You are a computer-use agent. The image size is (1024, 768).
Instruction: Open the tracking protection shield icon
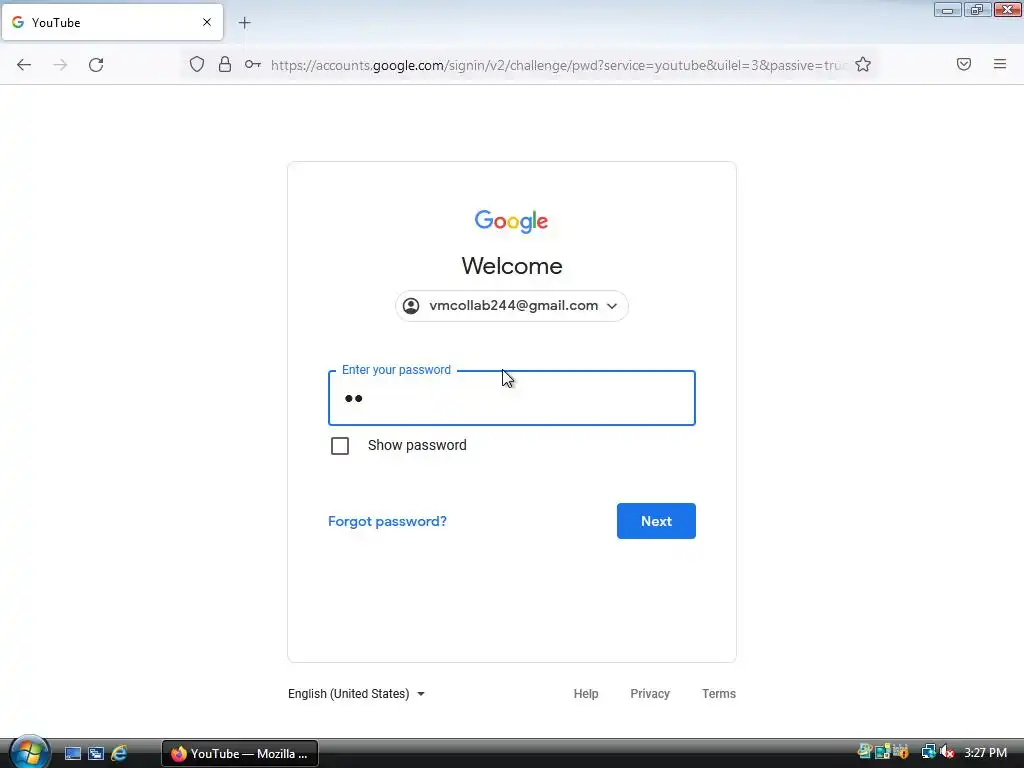[197, 64]
